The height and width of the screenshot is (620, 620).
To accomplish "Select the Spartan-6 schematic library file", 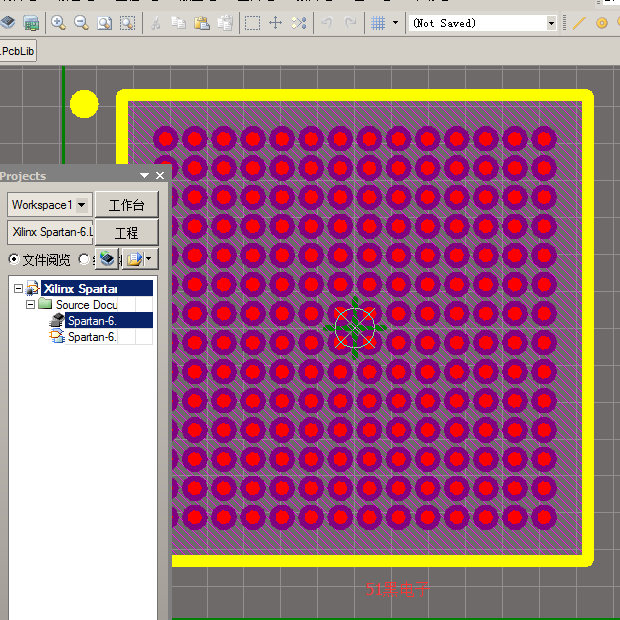I will point(92,336).
